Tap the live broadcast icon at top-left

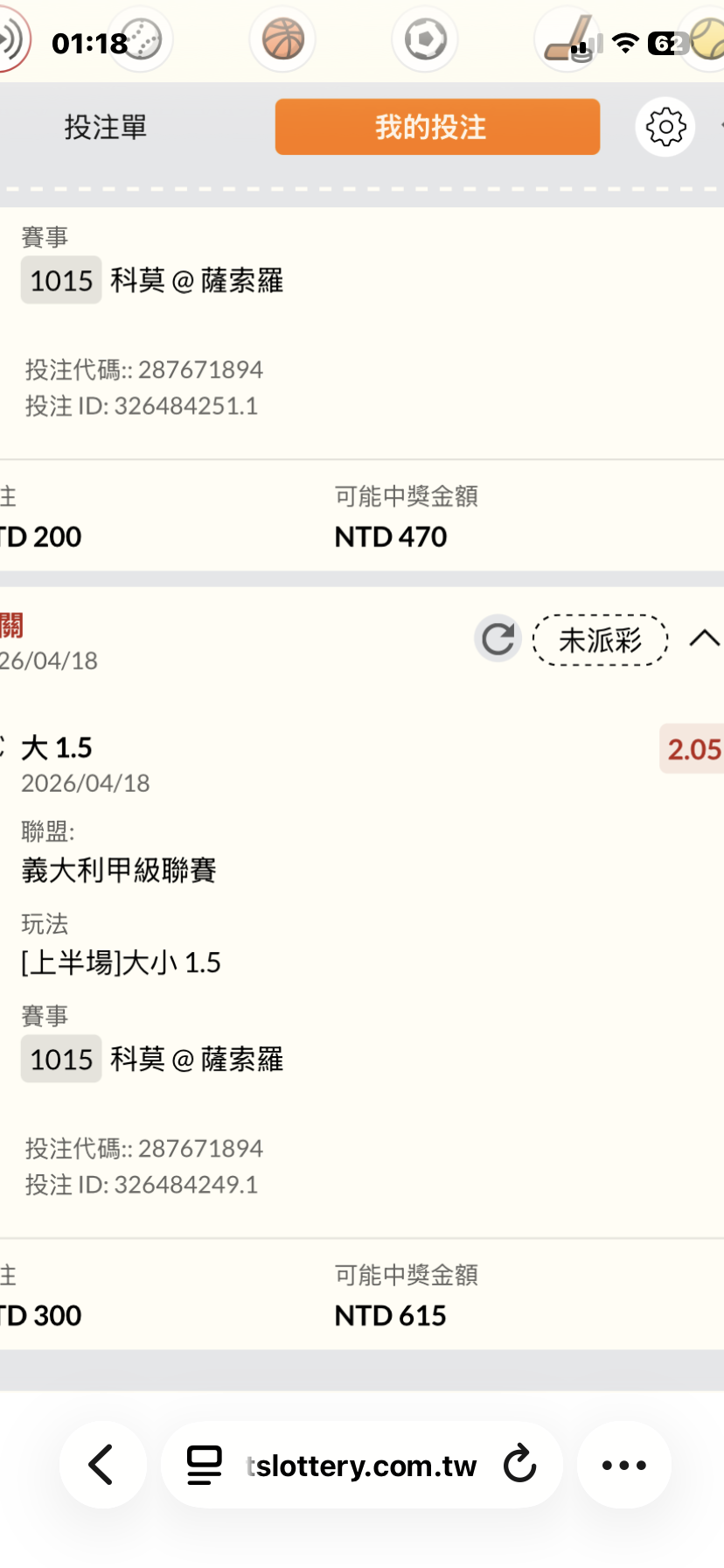pos(12,39)
